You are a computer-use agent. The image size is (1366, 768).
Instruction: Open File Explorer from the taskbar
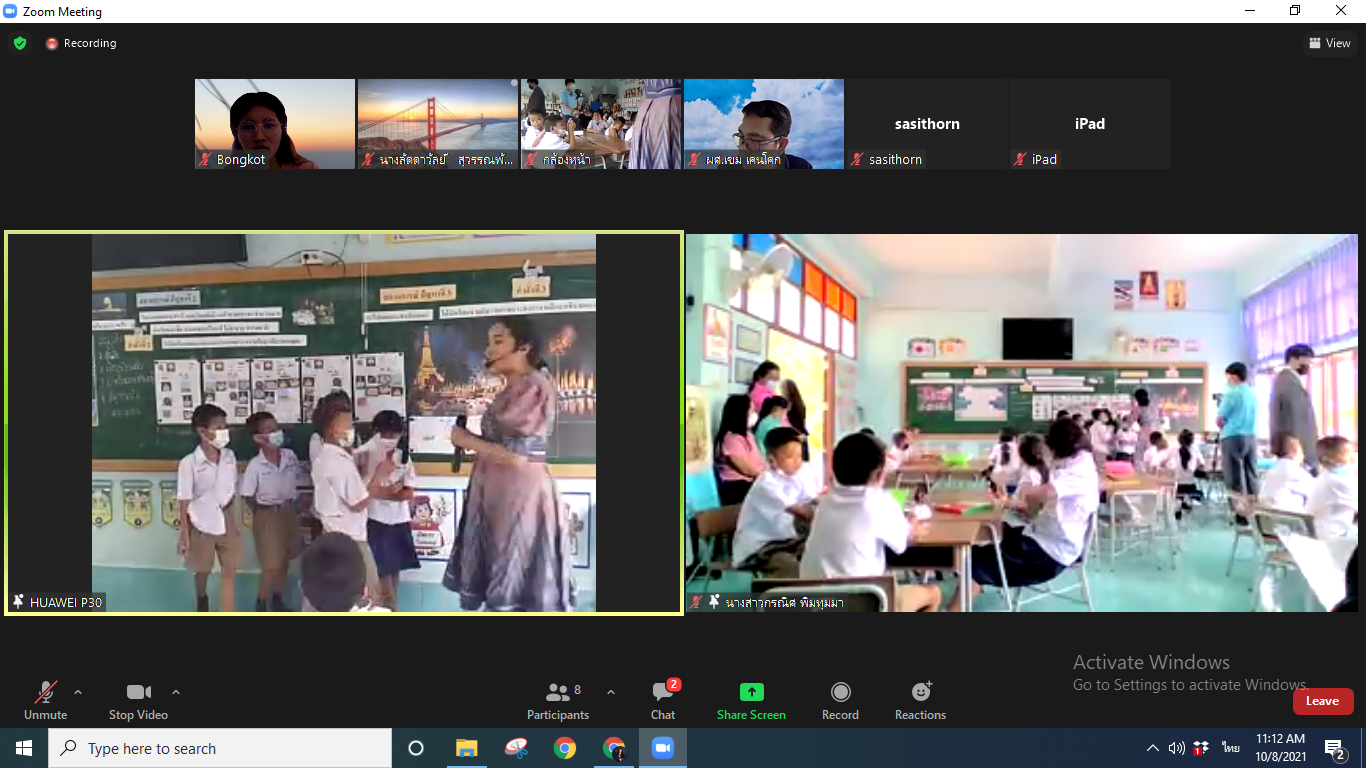[x=467, y=748]
